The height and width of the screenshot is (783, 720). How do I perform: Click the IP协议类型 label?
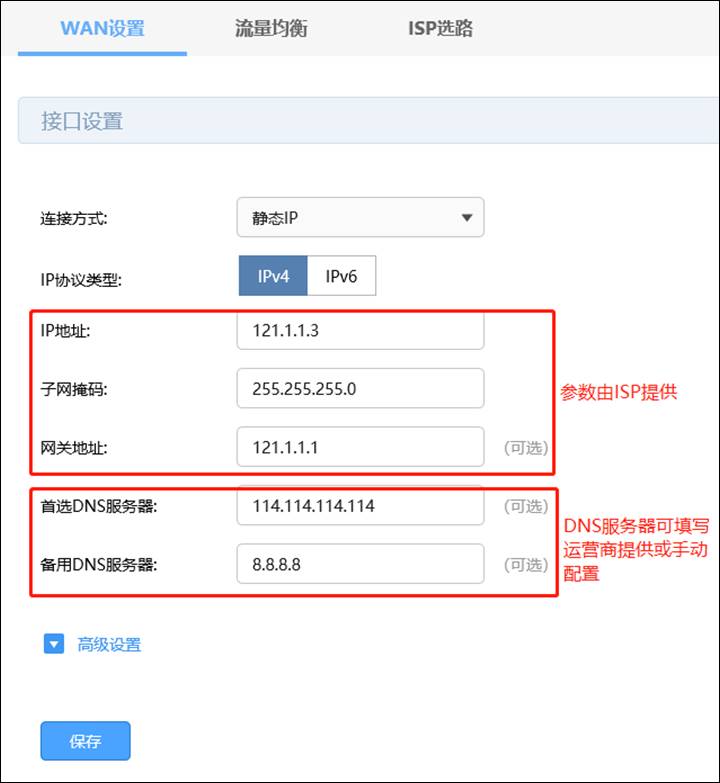[80, 280]
